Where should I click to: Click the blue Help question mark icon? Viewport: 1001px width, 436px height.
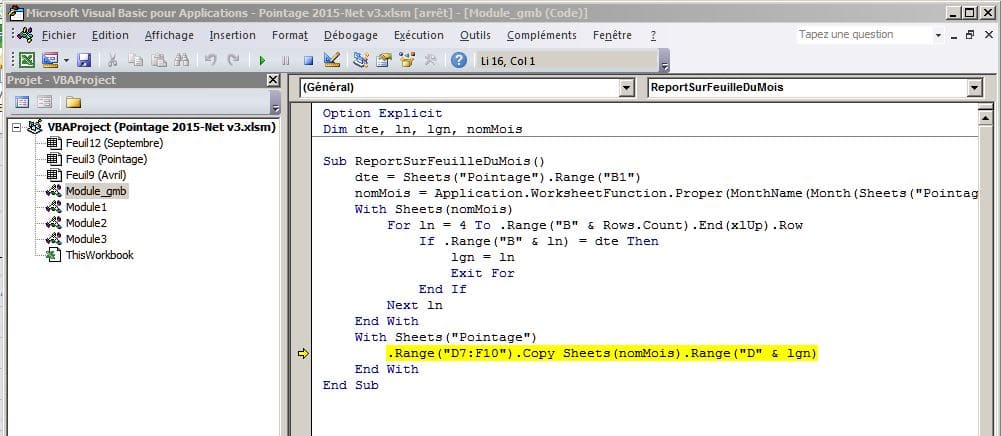pyautogui.click(x=458, y=60)
